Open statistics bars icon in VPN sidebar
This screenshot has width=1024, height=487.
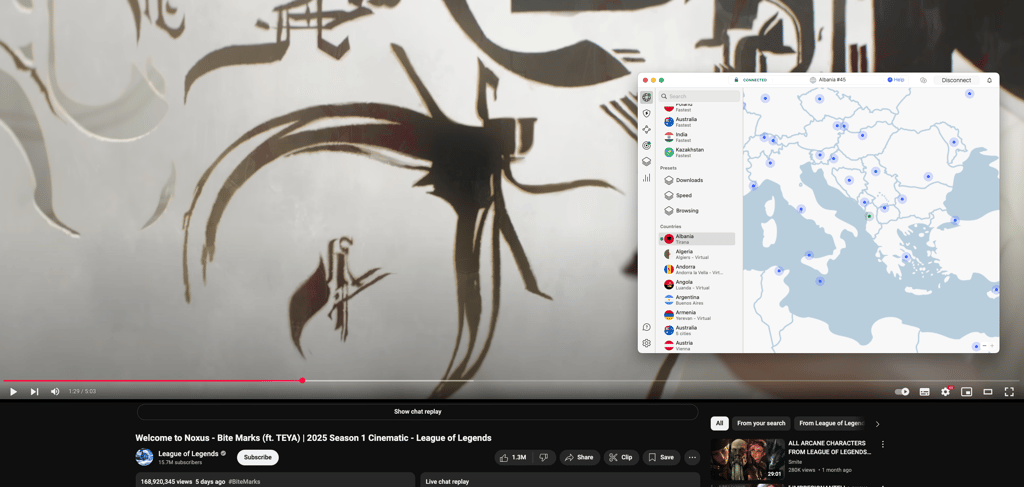tap(646, 178)
